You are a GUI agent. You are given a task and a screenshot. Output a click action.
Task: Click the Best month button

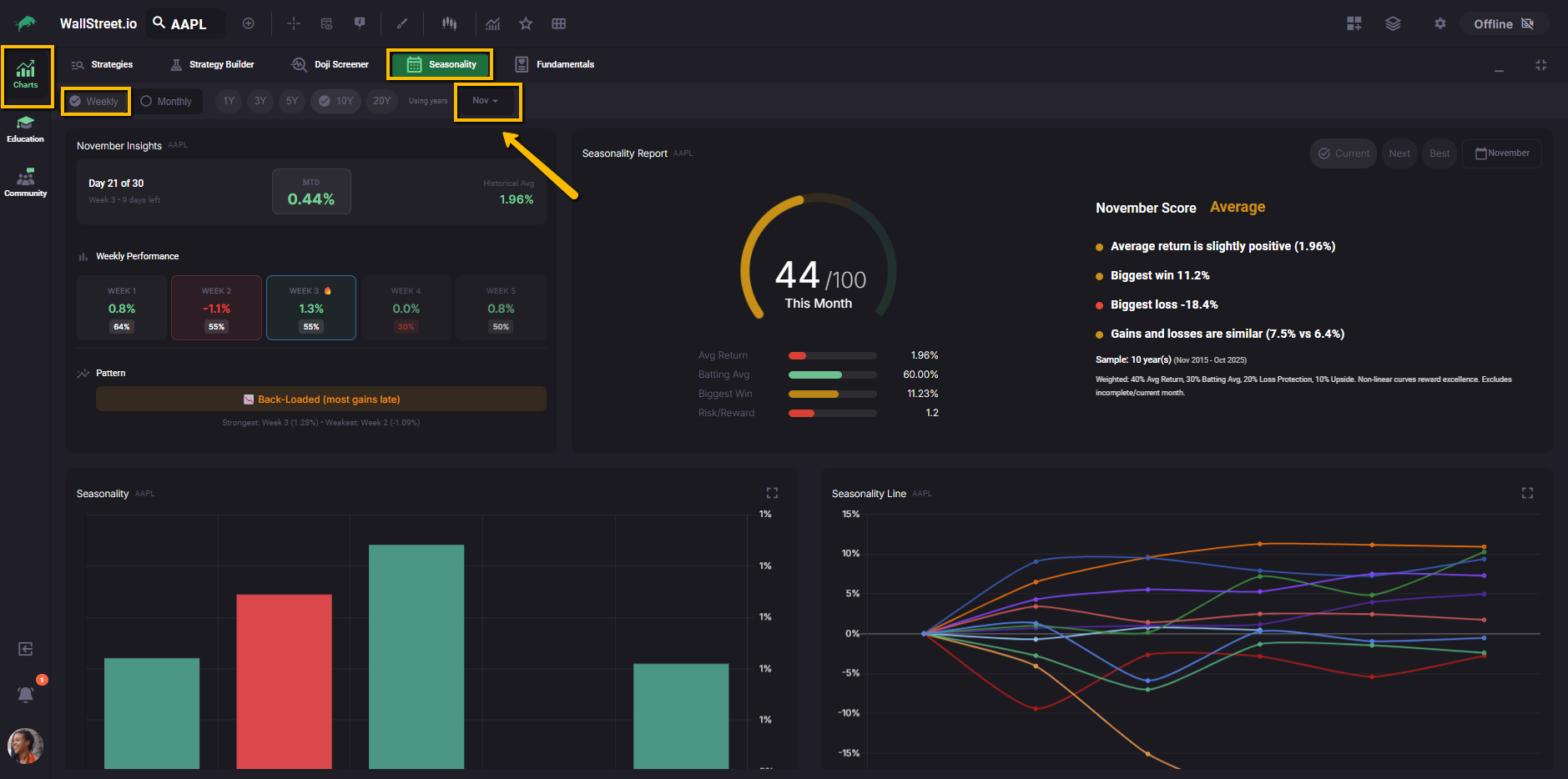tap(1439, 153)
